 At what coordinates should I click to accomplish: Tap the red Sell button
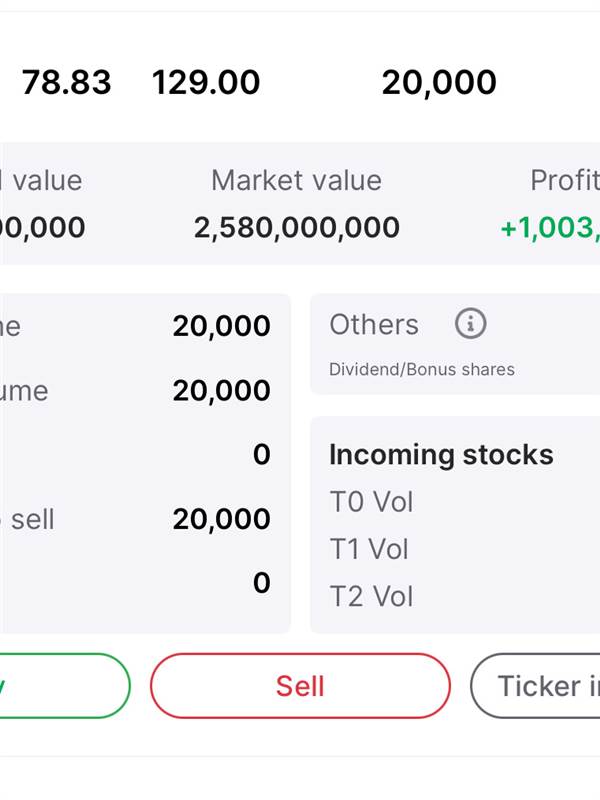(x=300, y=686)
